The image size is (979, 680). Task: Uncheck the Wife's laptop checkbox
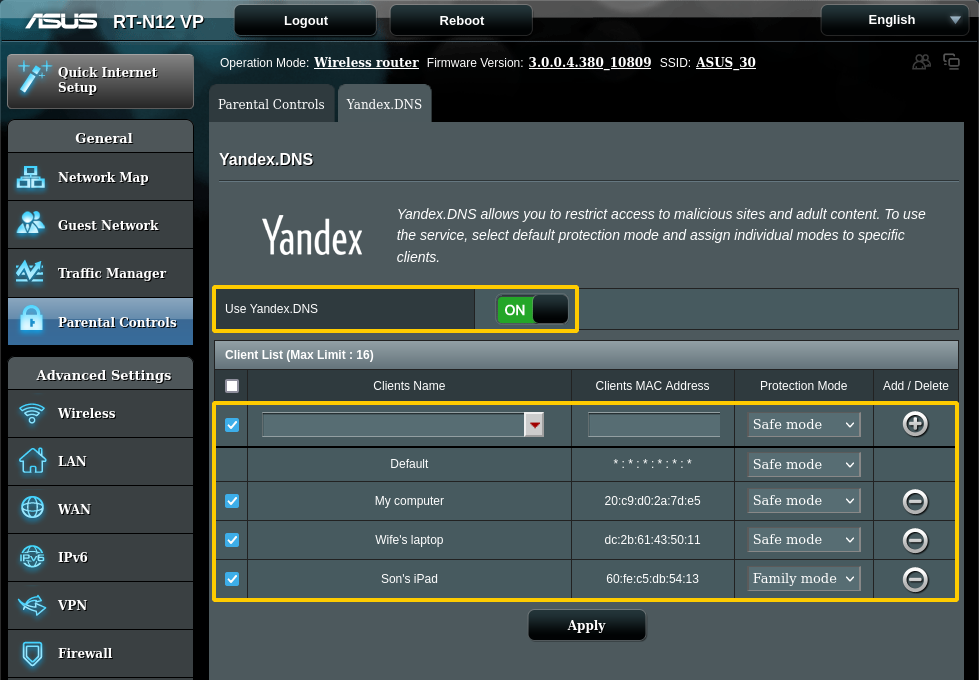click(232, 540)
